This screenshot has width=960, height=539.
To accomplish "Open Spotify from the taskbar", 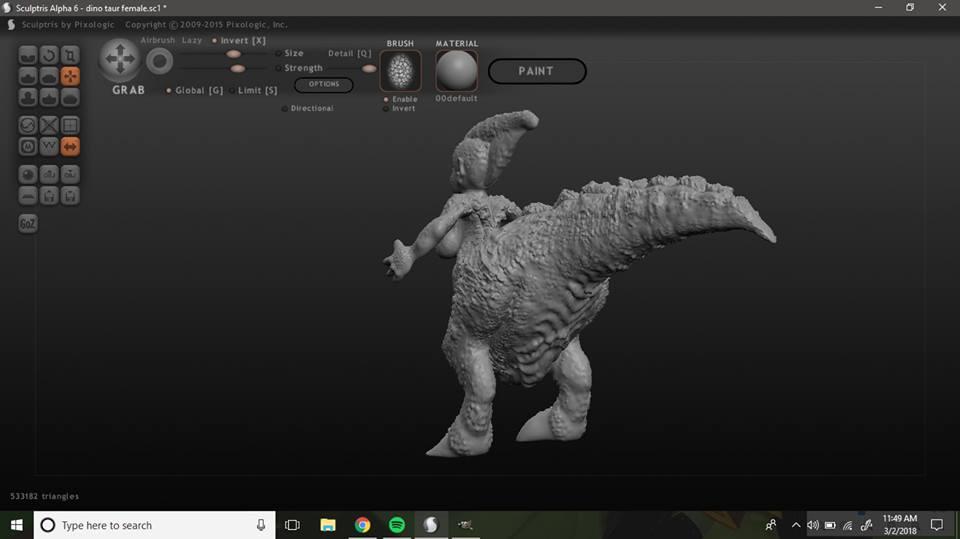I will 397,525.
